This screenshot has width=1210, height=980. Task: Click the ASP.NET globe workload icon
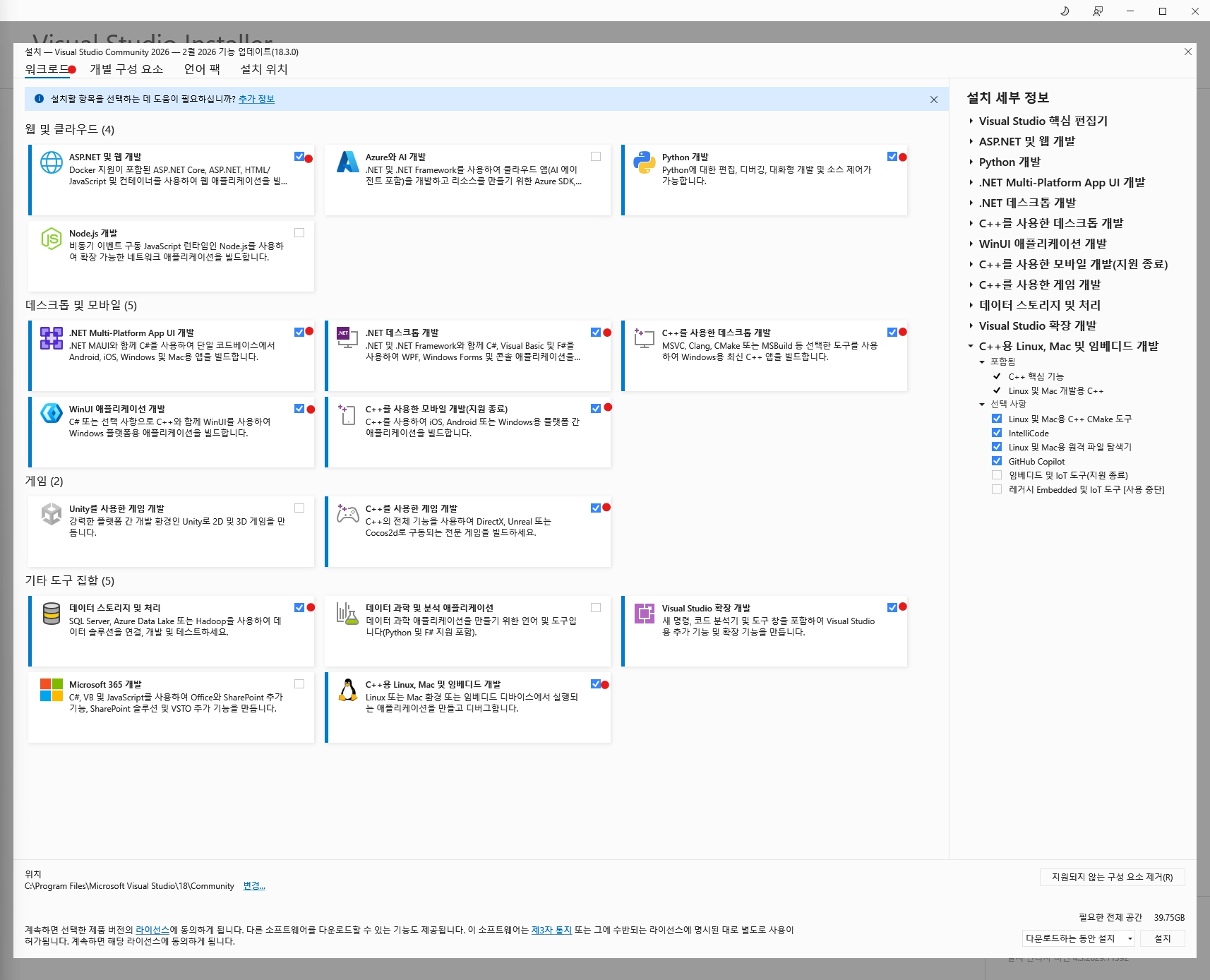pyautogui.click(x=51, y=162)
